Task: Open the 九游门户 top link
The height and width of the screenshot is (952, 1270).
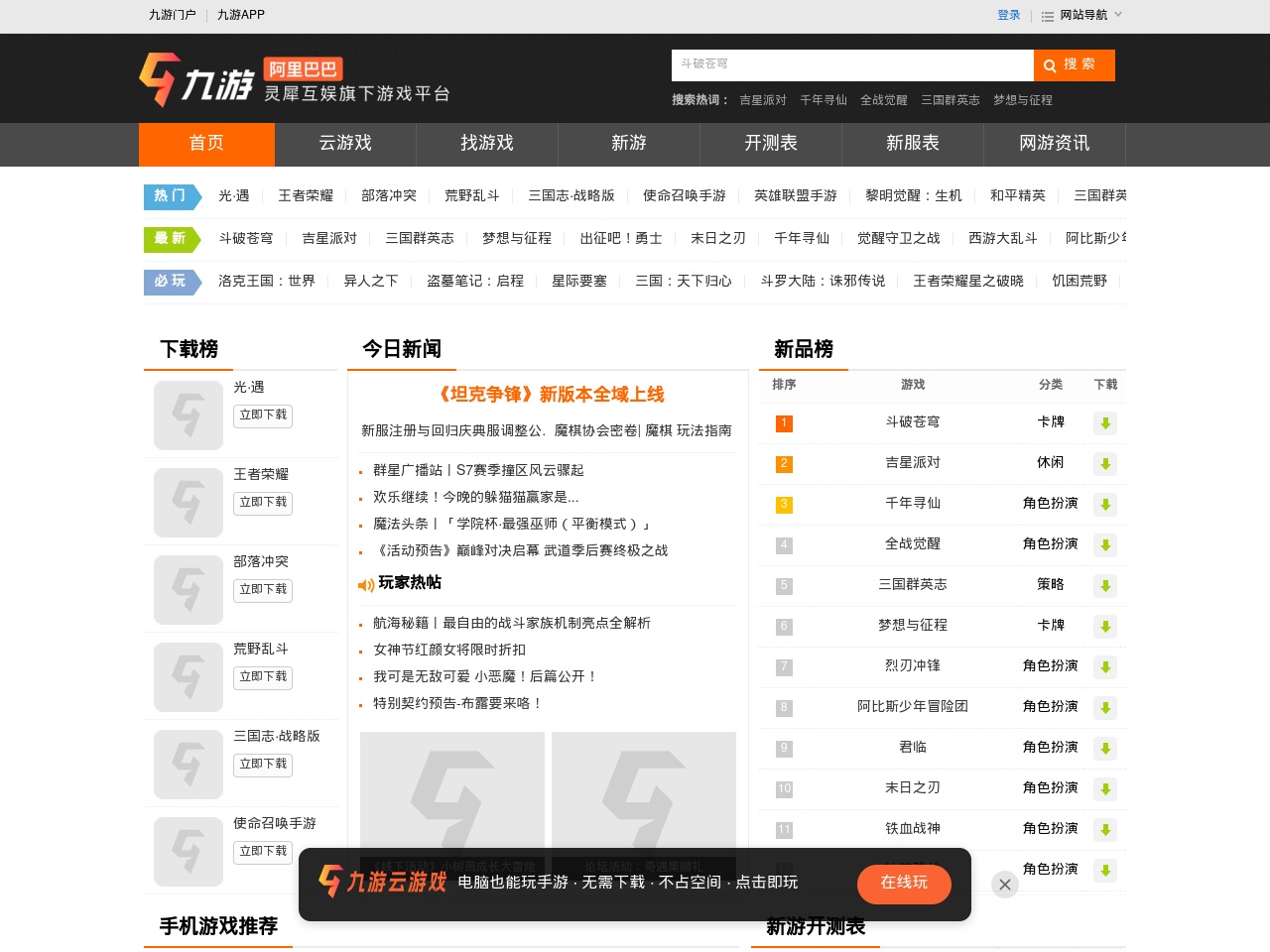Action: point(173,15)
